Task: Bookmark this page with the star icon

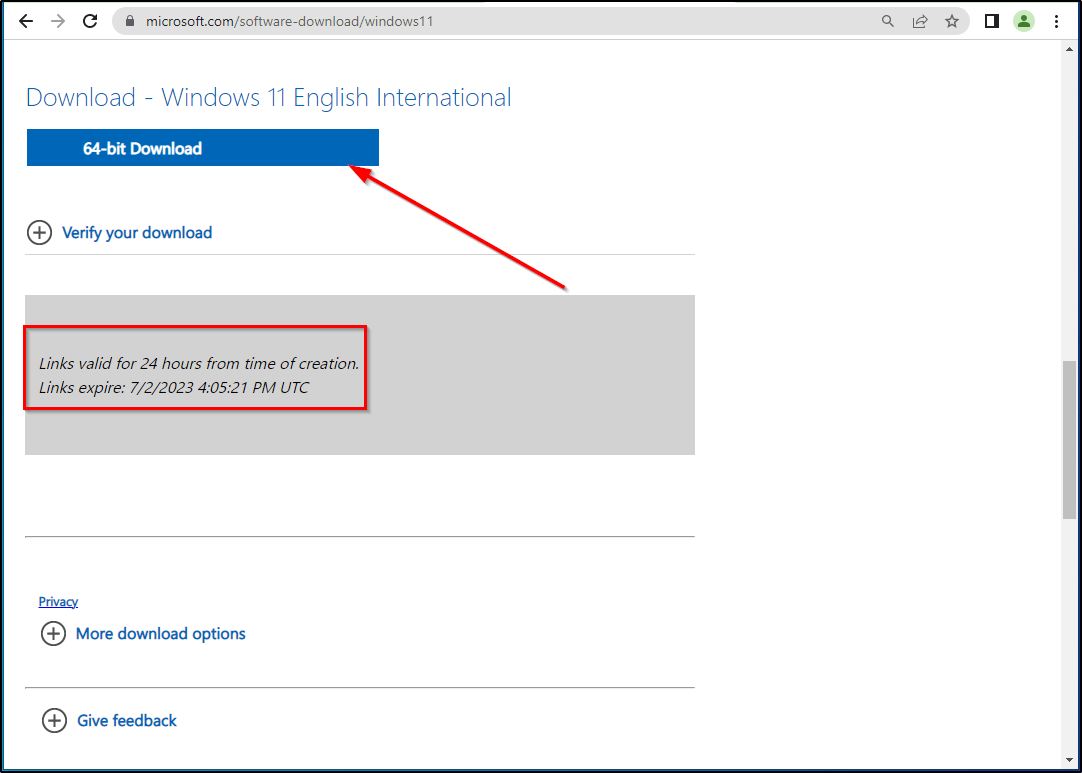Action: coord(952,21)
